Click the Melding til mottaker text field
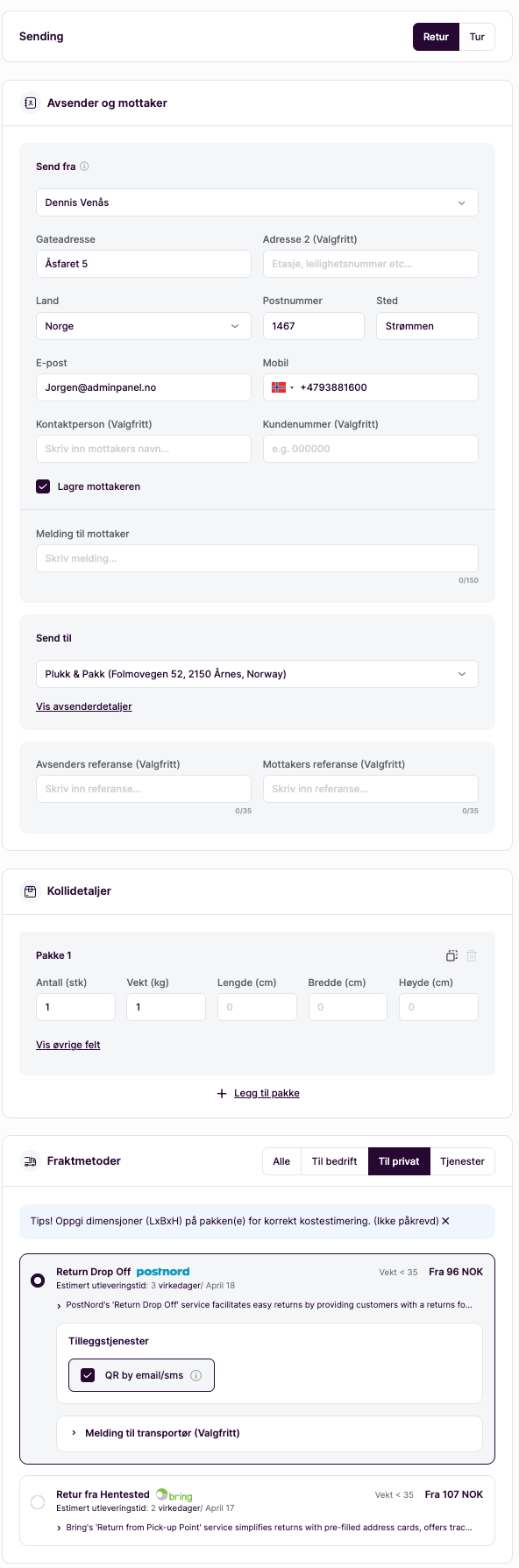 coord(257,558)
